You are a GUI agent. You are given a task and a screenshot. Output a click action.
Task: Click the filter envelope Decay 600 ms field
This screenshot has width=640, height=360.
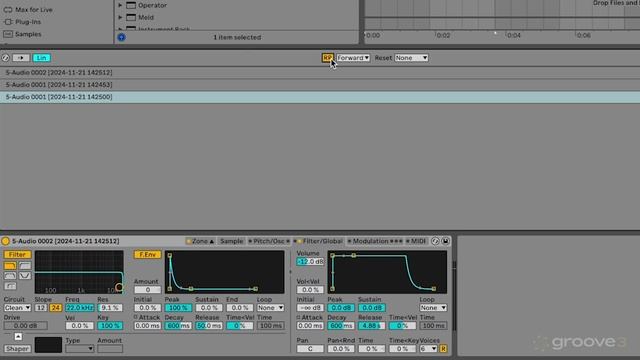pyautogui.click(x=178, y=326)
